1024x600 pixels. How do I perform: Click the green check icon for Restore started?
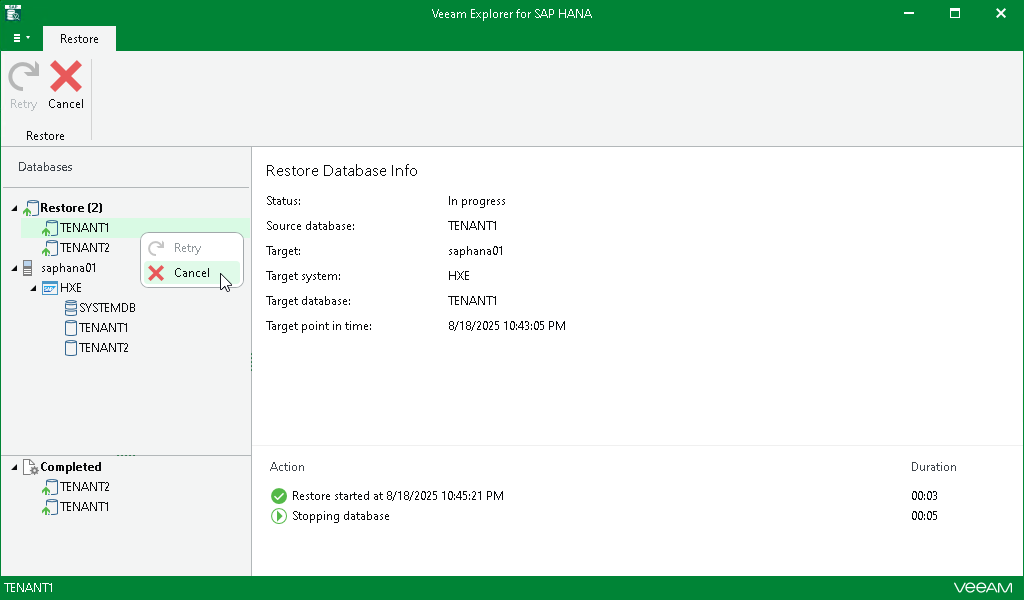(279, 496)
